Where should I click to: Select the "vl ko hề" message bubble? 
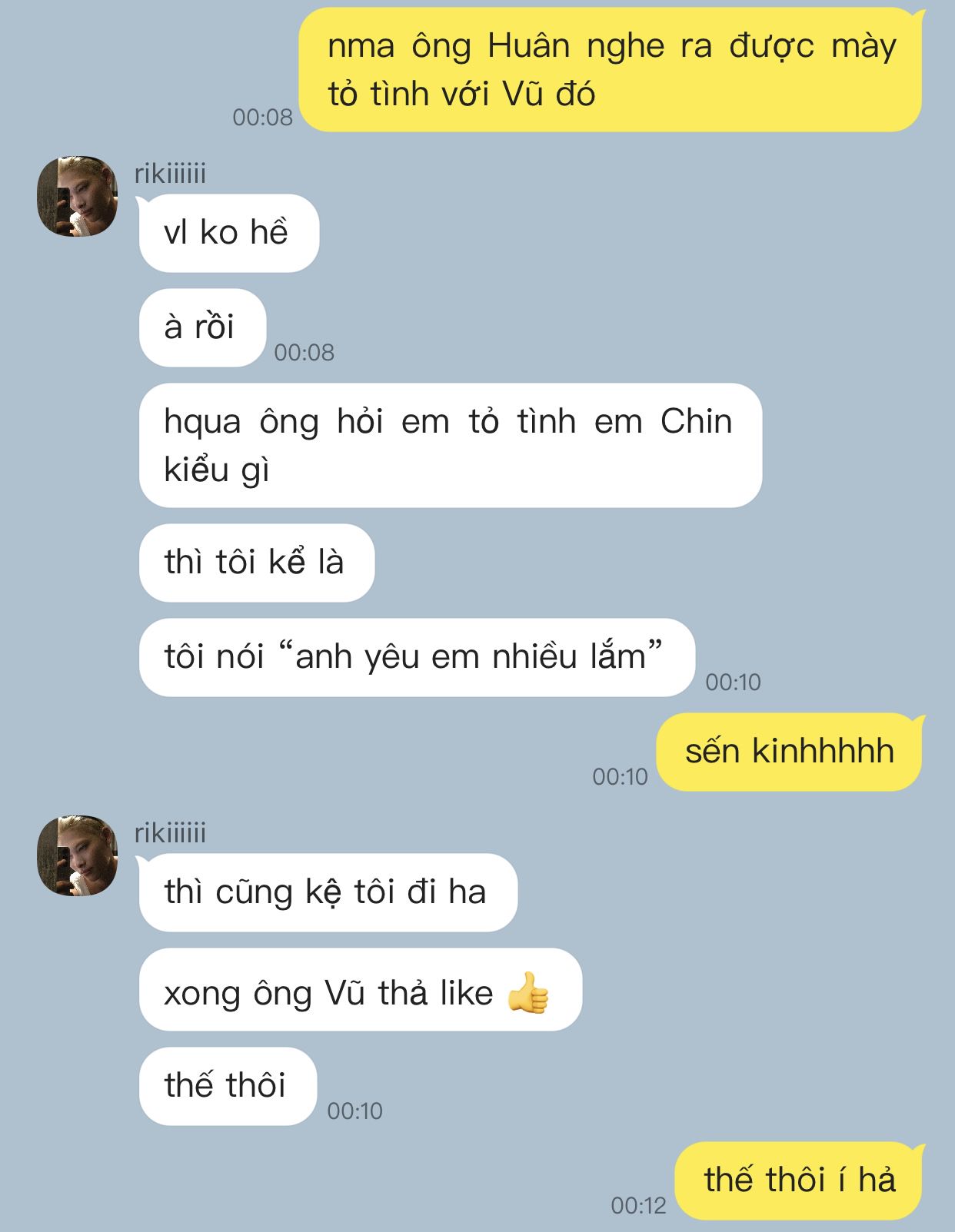[x=228, y=233]
